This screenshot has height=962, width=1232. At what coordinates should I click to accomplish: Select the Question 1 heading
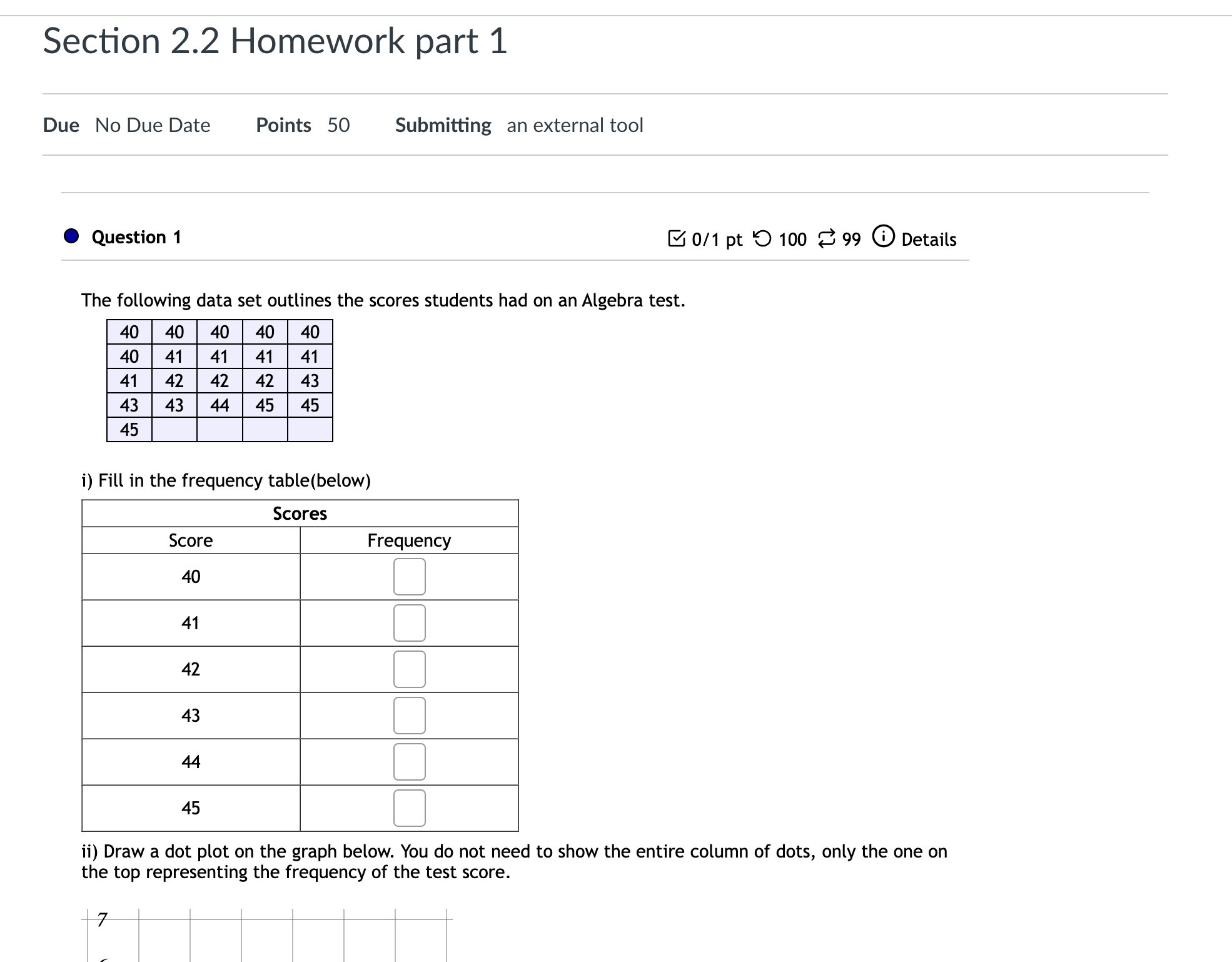[x=136, y=236]
